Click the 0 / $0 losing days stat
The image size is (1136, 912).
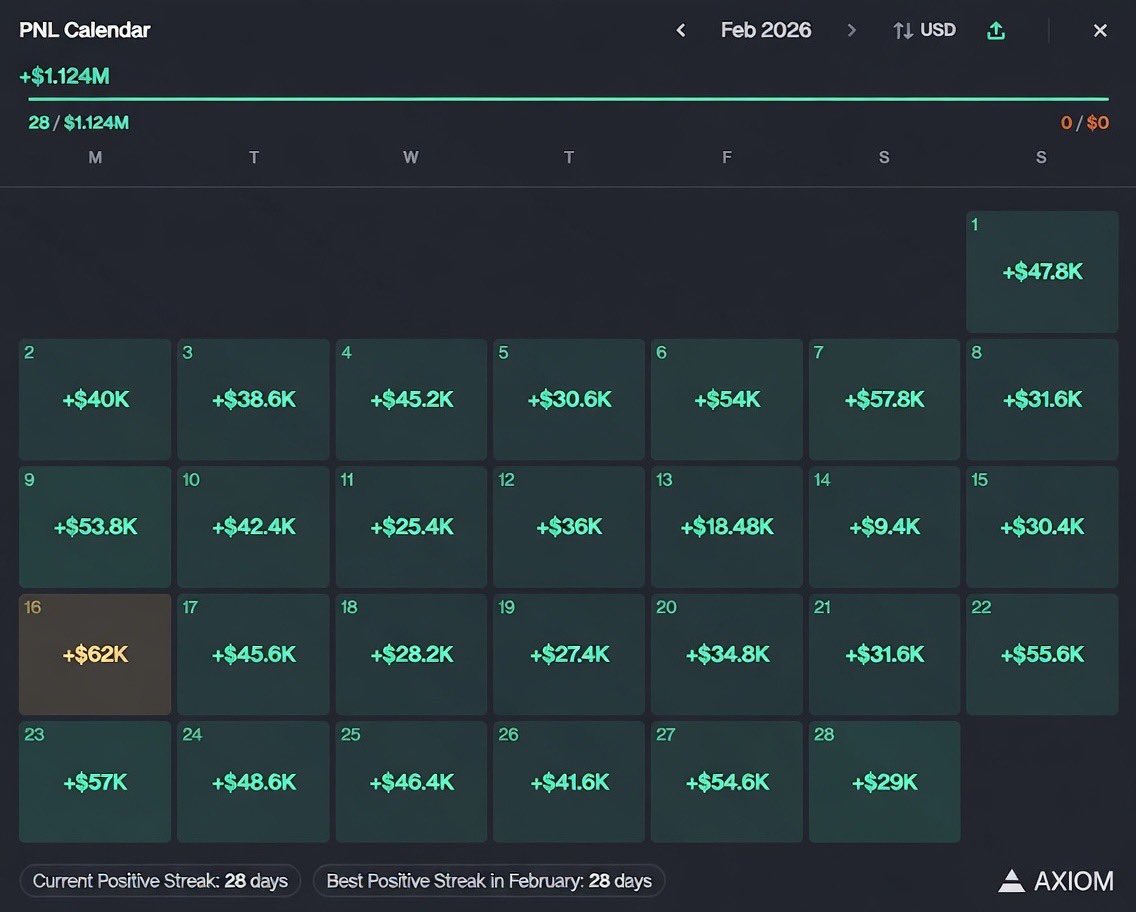click(1085, 122)
